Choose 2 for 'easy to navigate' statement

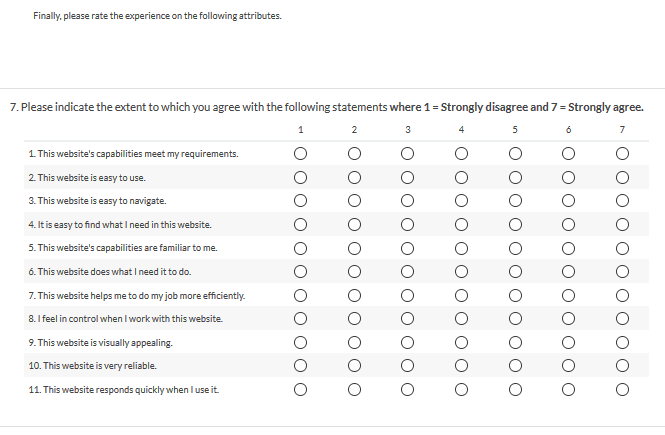[x=354, y=201]
